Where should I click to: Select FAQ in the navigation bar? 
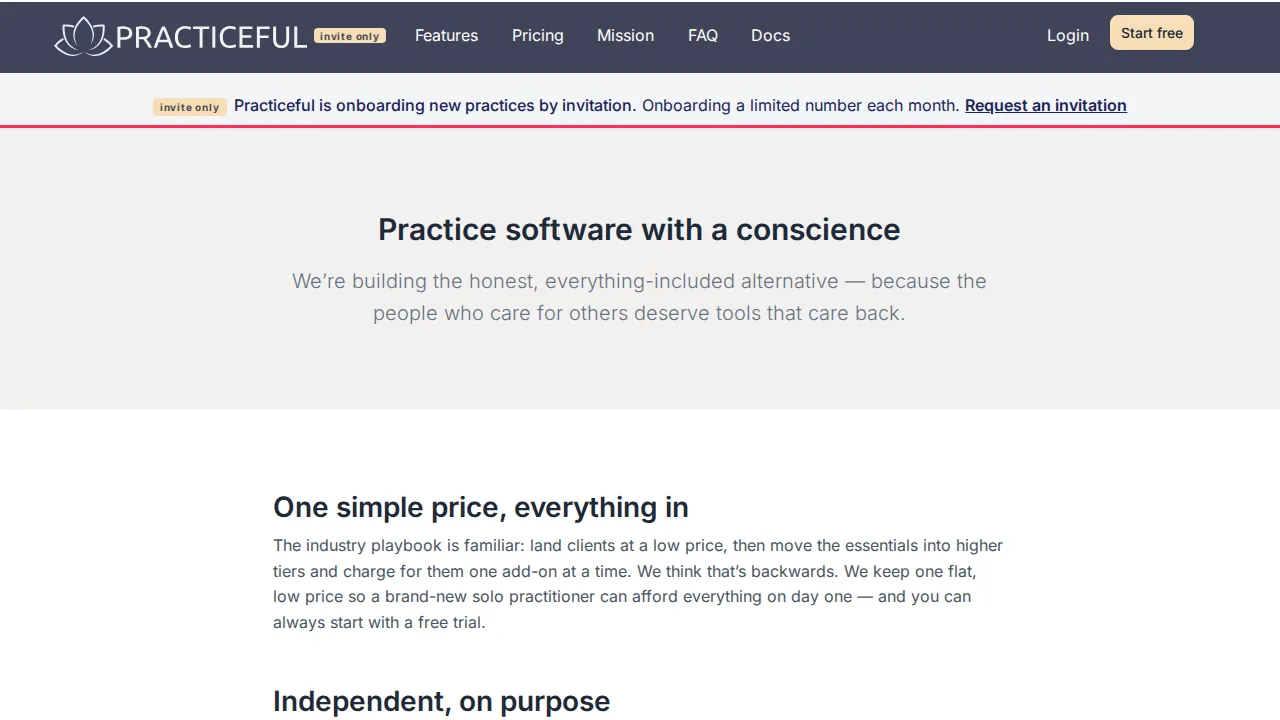(x=703, y=35)
